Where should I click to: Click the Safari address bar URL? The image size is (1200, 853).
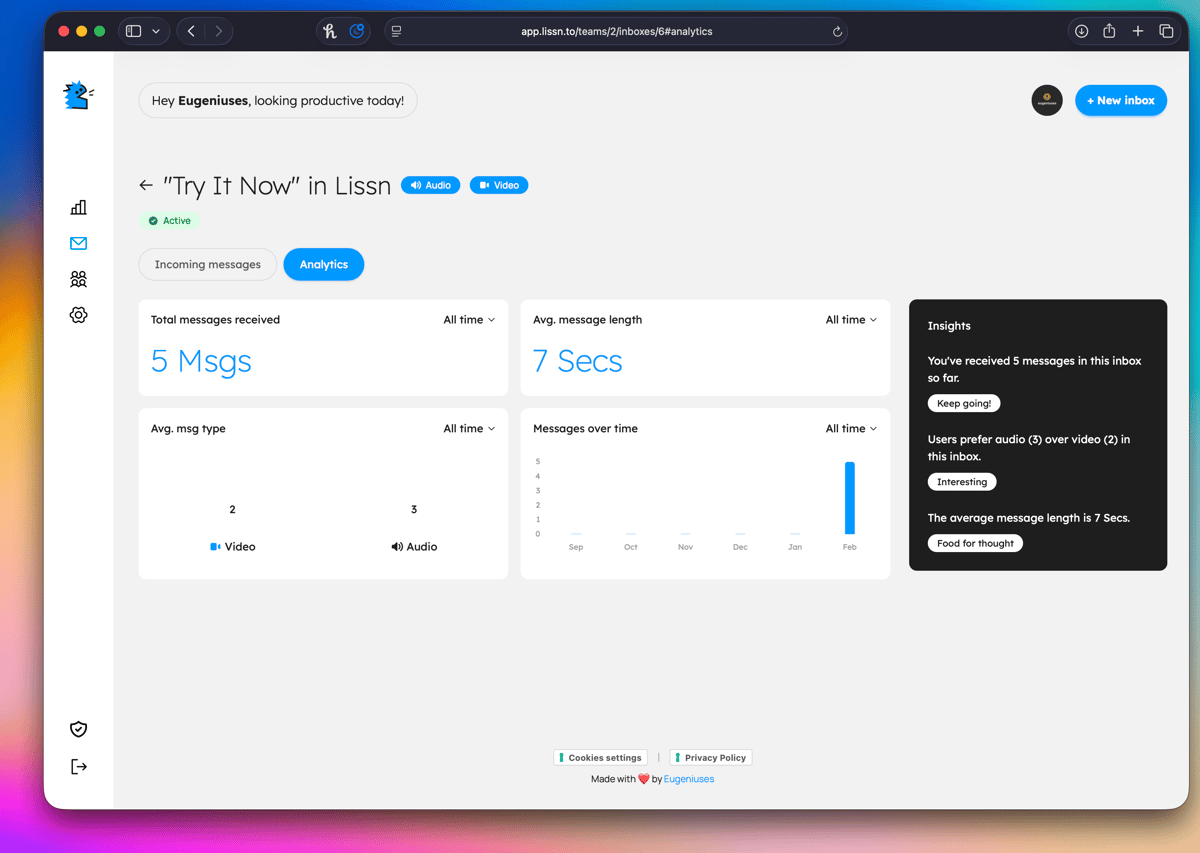(x=617, y=31)
